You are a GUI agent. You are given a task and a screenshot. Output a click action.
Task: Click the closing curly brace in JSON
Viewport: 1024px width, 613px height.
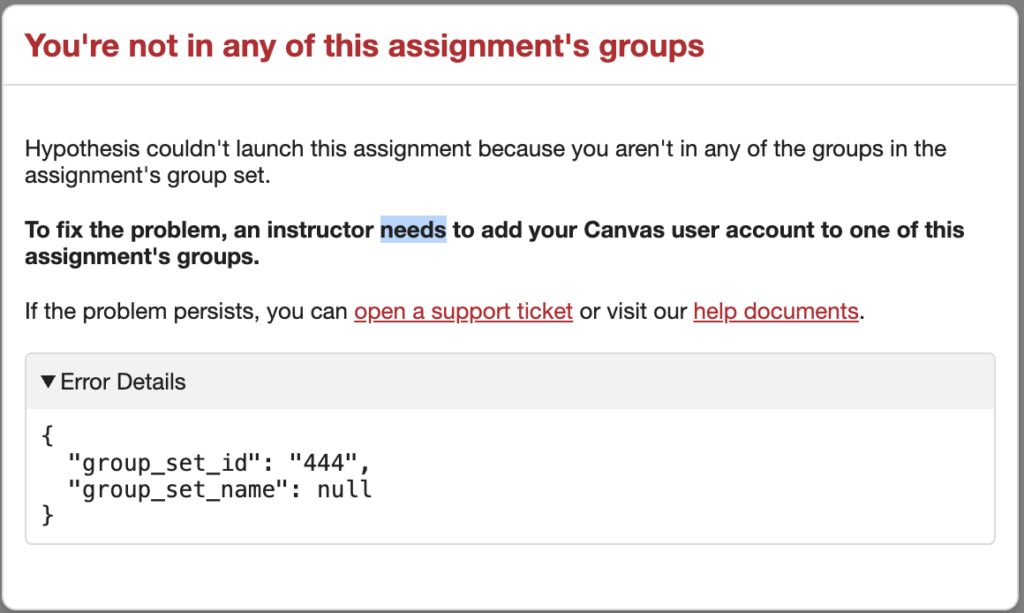(47, 515)
